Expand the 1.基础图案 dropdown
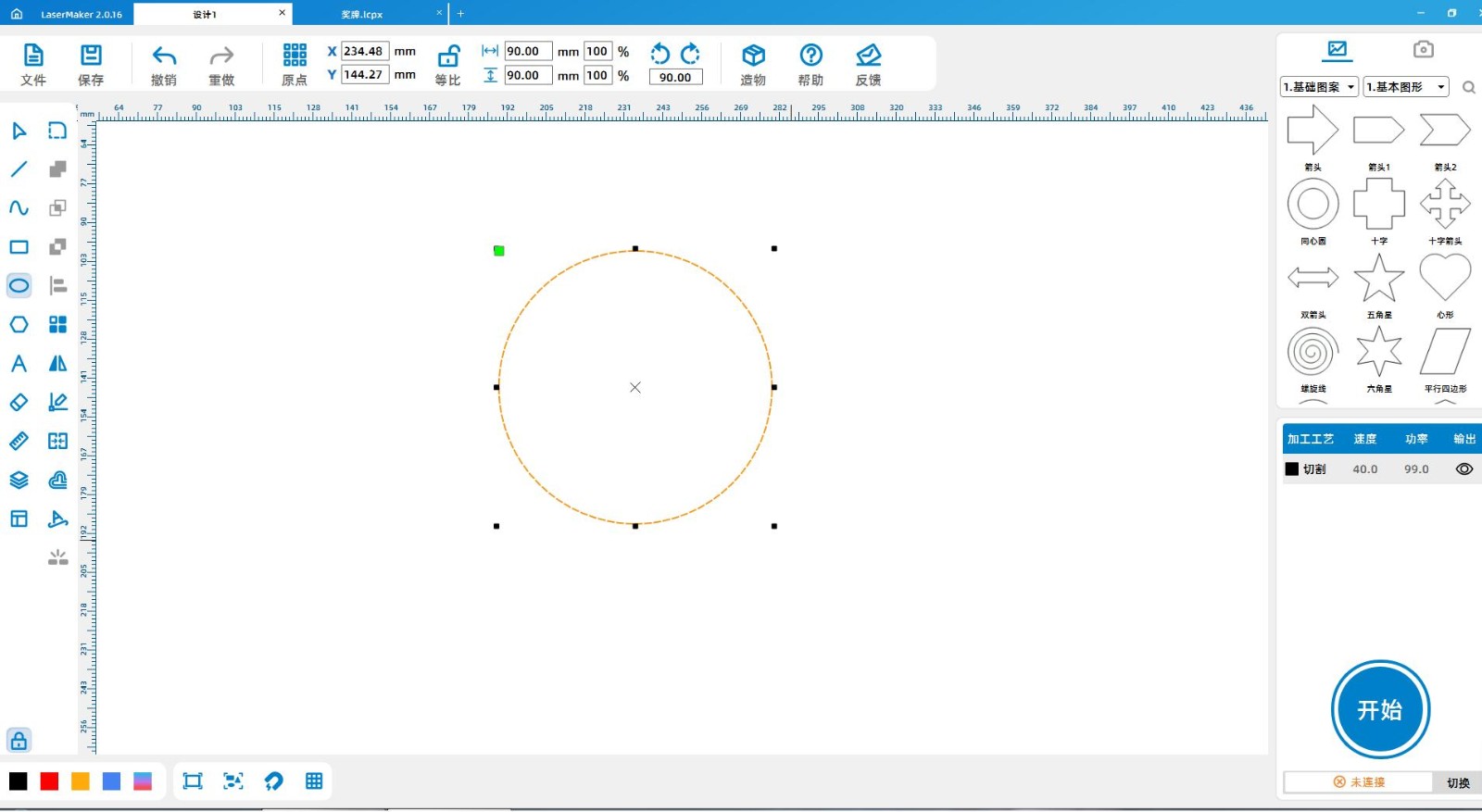 [x=1319, y=87]
